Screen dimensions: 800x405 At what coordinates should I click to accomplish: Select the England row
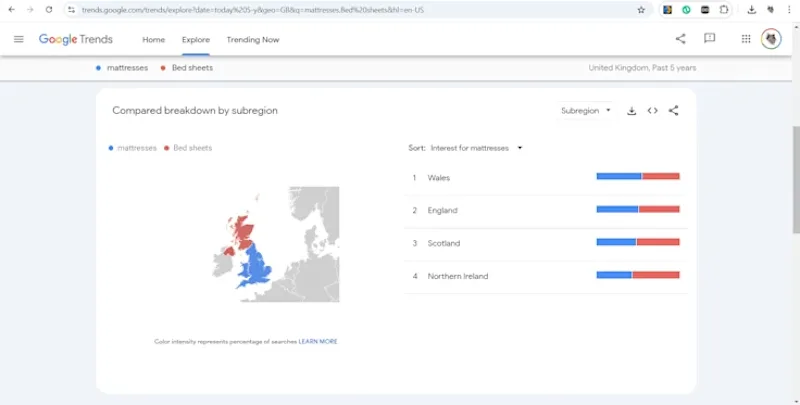point(546,210)
